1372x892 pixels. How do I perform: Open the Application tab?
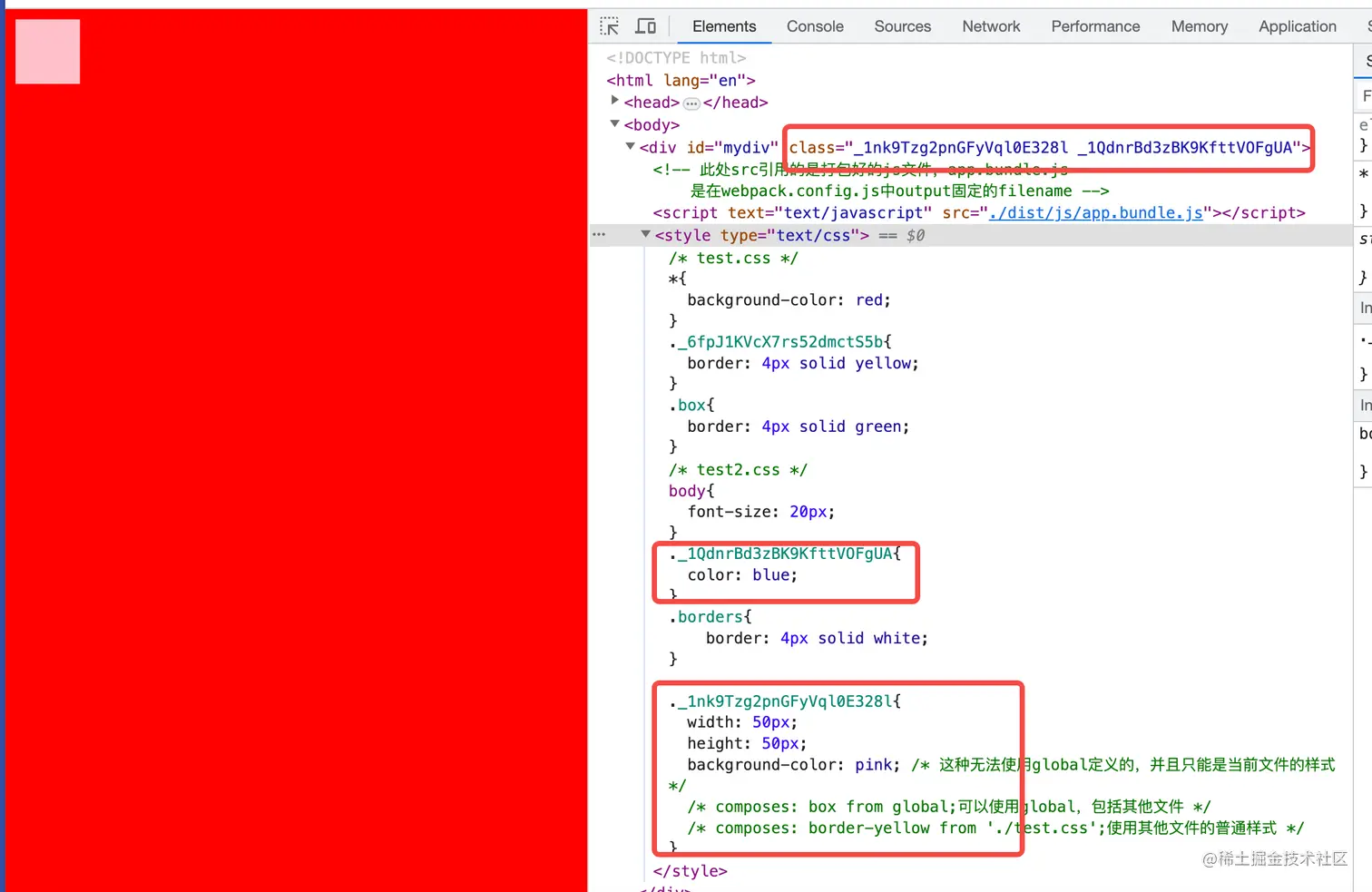pyautogui.click(x=1298, y=26)
